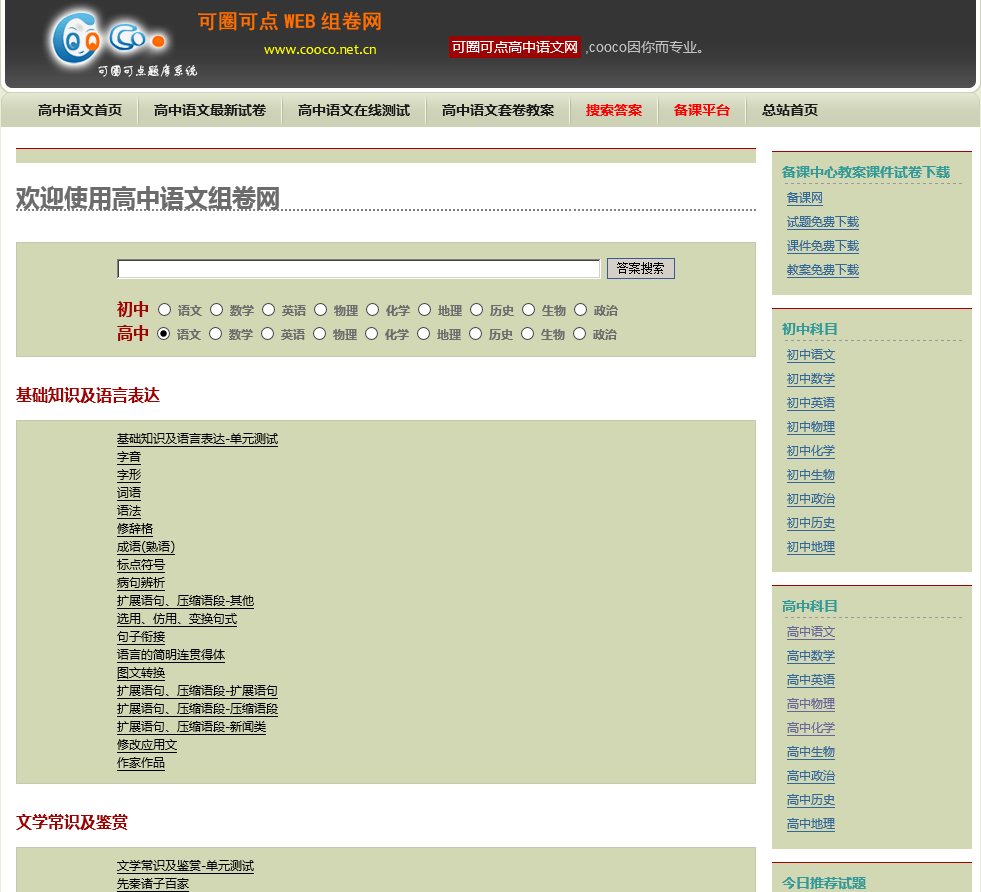The width and height of the screenshot is (981, 892).
Task: Select 初中 化学 radio button
Action: [372, 310]
